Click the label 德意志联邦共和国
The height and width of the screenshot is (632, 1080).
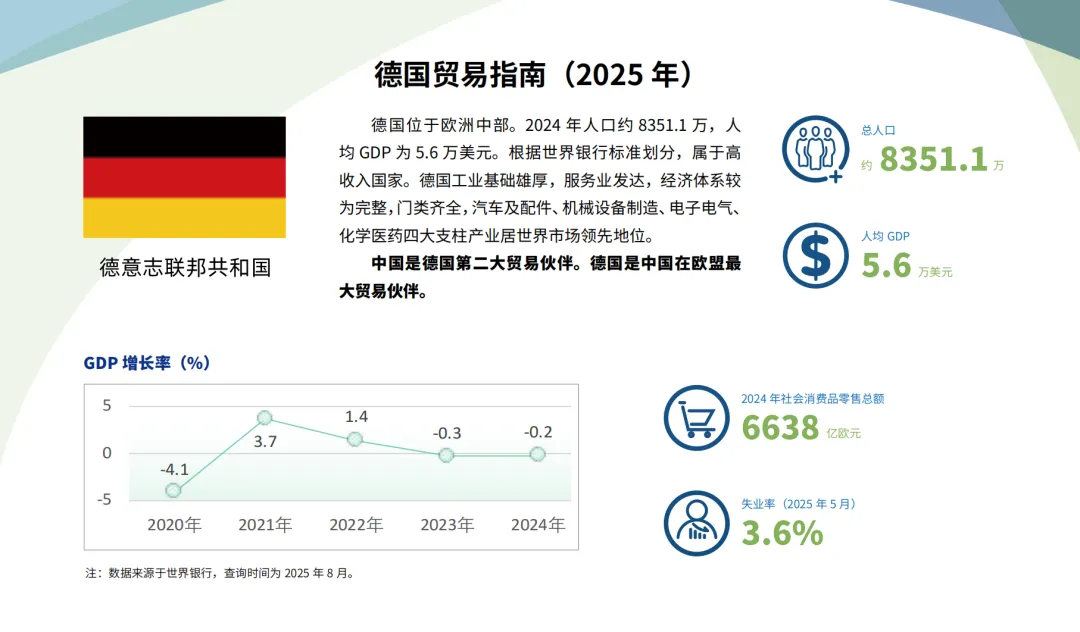tap(185, 266)
